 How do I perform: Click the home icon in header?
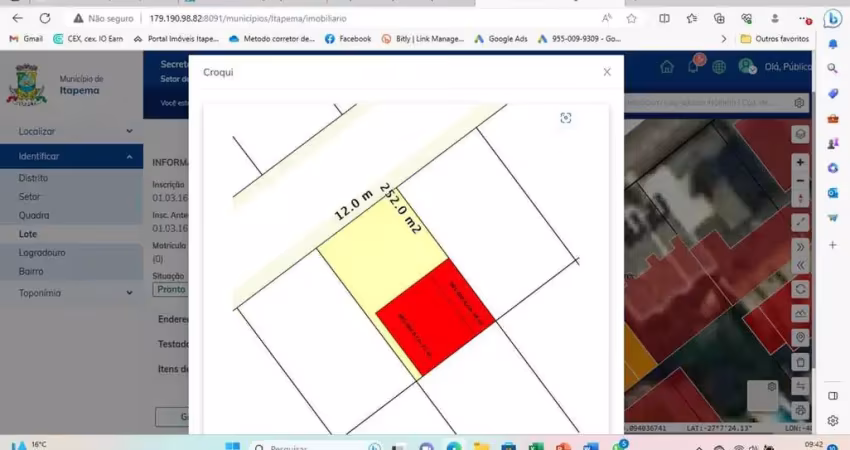click(x=667, y=66)
